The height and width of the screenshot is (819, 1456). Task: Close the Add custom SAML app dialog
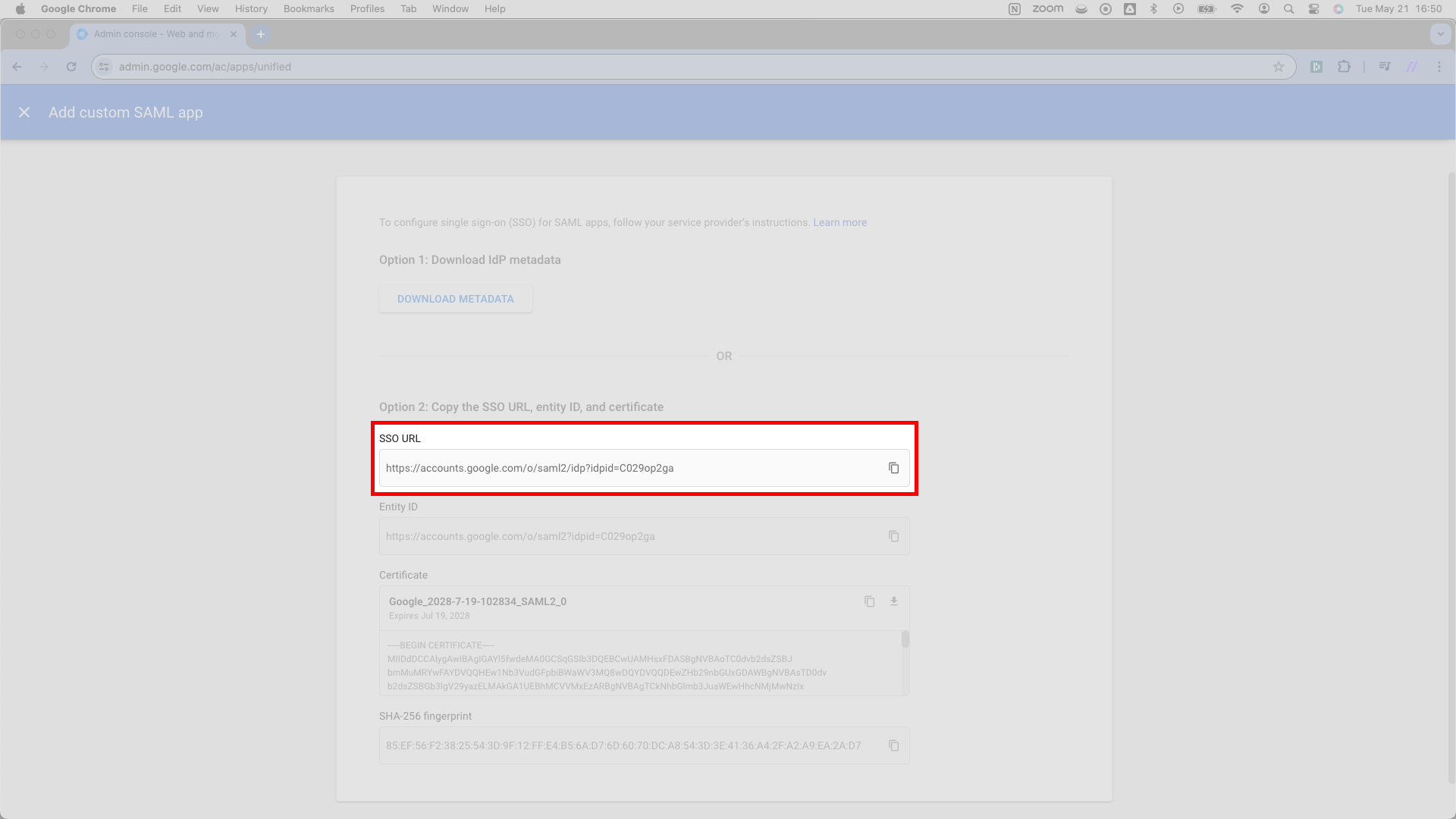click(24, 112)
